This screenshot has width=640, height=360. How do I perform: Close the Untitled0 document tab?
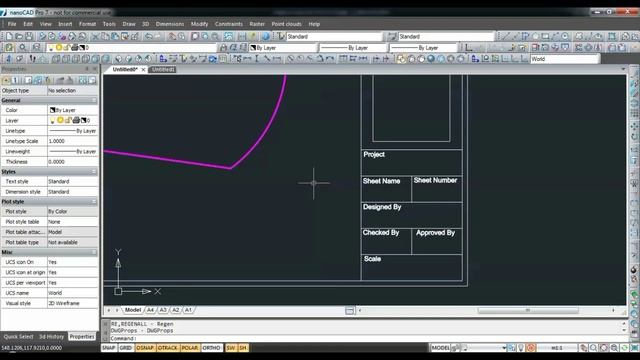tap(143, 70)
